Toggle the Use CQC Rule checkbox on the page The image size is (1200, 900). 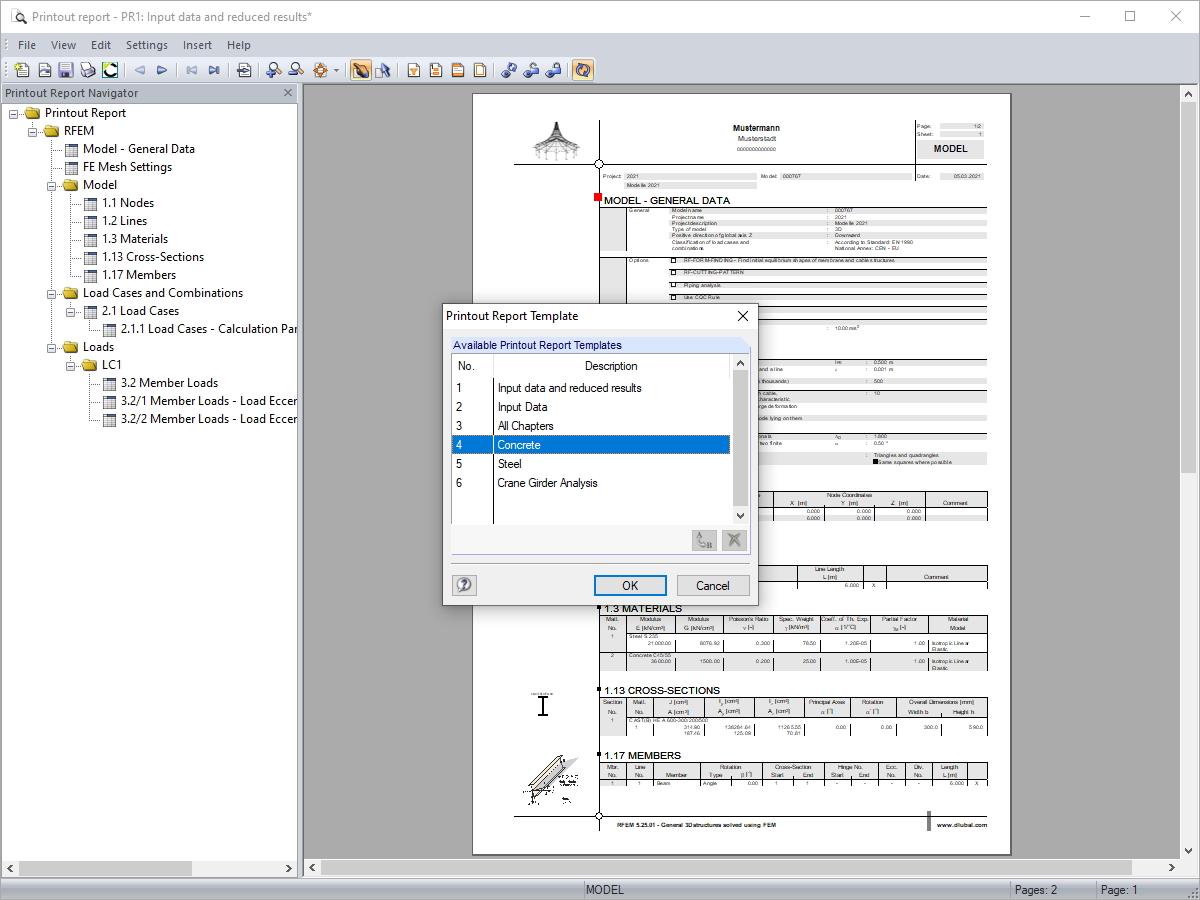tap(674, 297)
